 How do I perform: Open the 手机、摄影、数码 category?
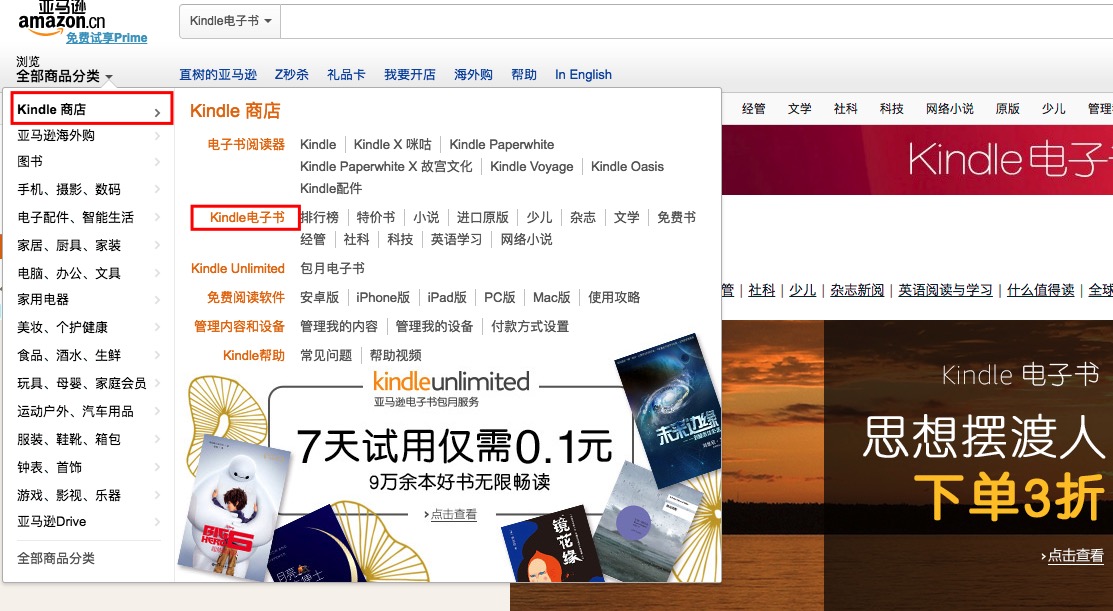point(69,189)
